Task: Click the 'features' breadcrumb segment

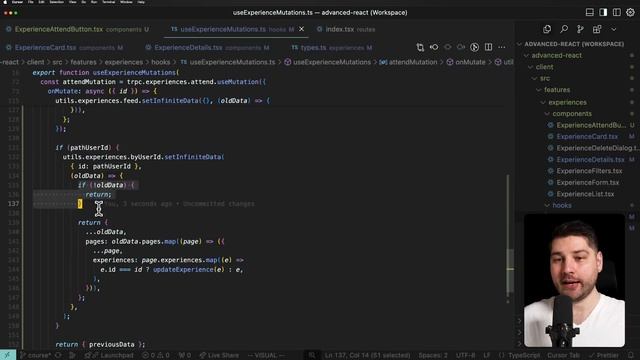Action: (83, 62)
